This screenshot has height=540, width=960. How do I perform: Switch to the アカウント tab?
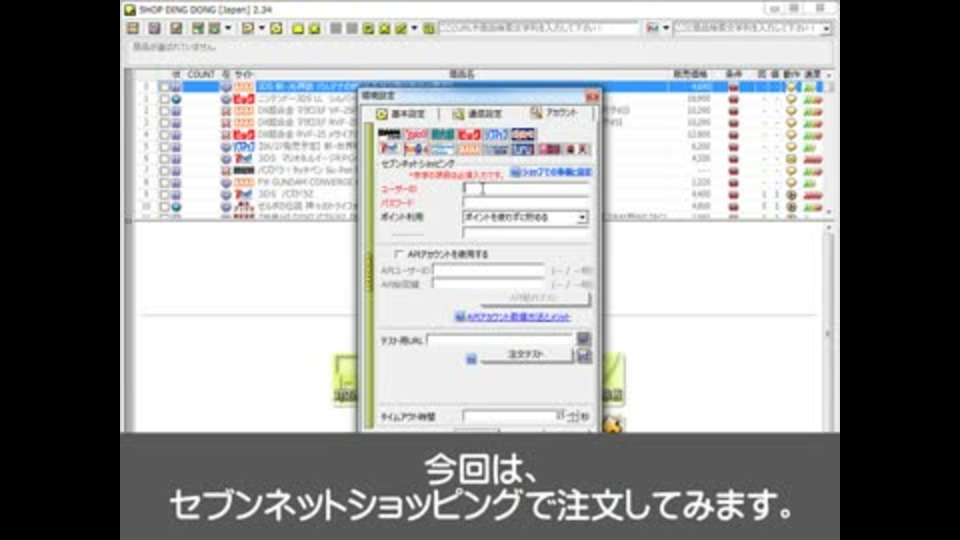(x=555, y=113)
